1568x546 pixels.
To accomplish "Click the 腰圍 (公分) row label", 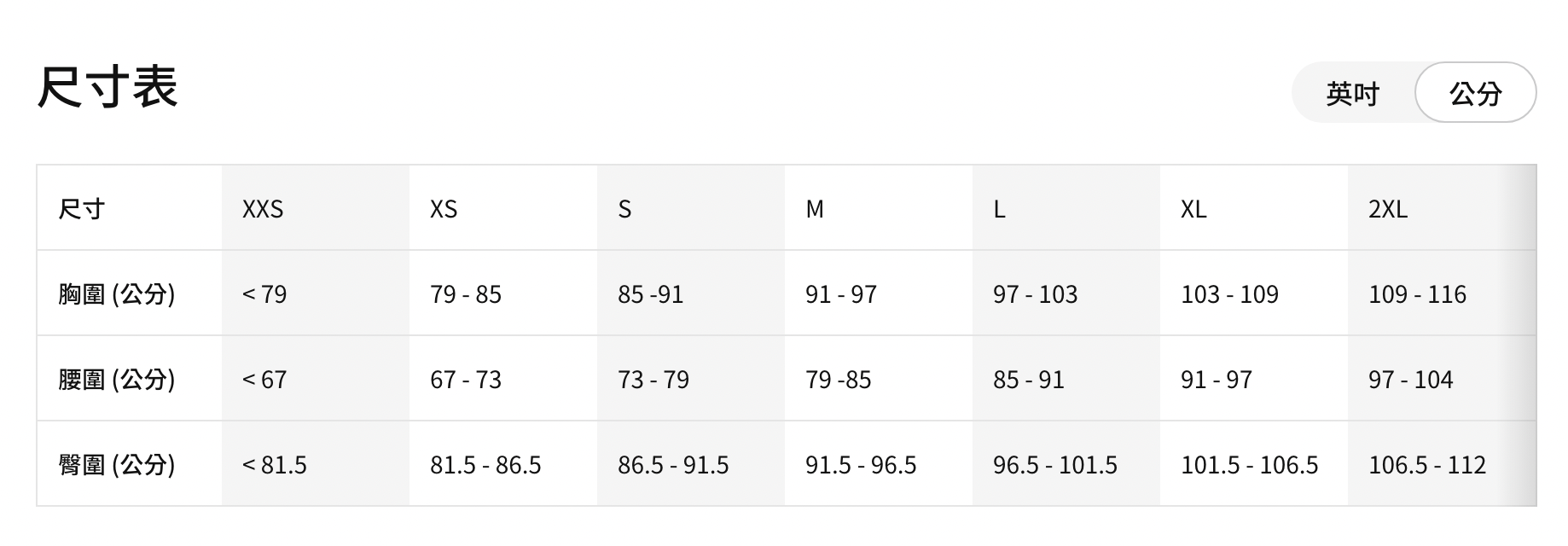I will (117, 380).
